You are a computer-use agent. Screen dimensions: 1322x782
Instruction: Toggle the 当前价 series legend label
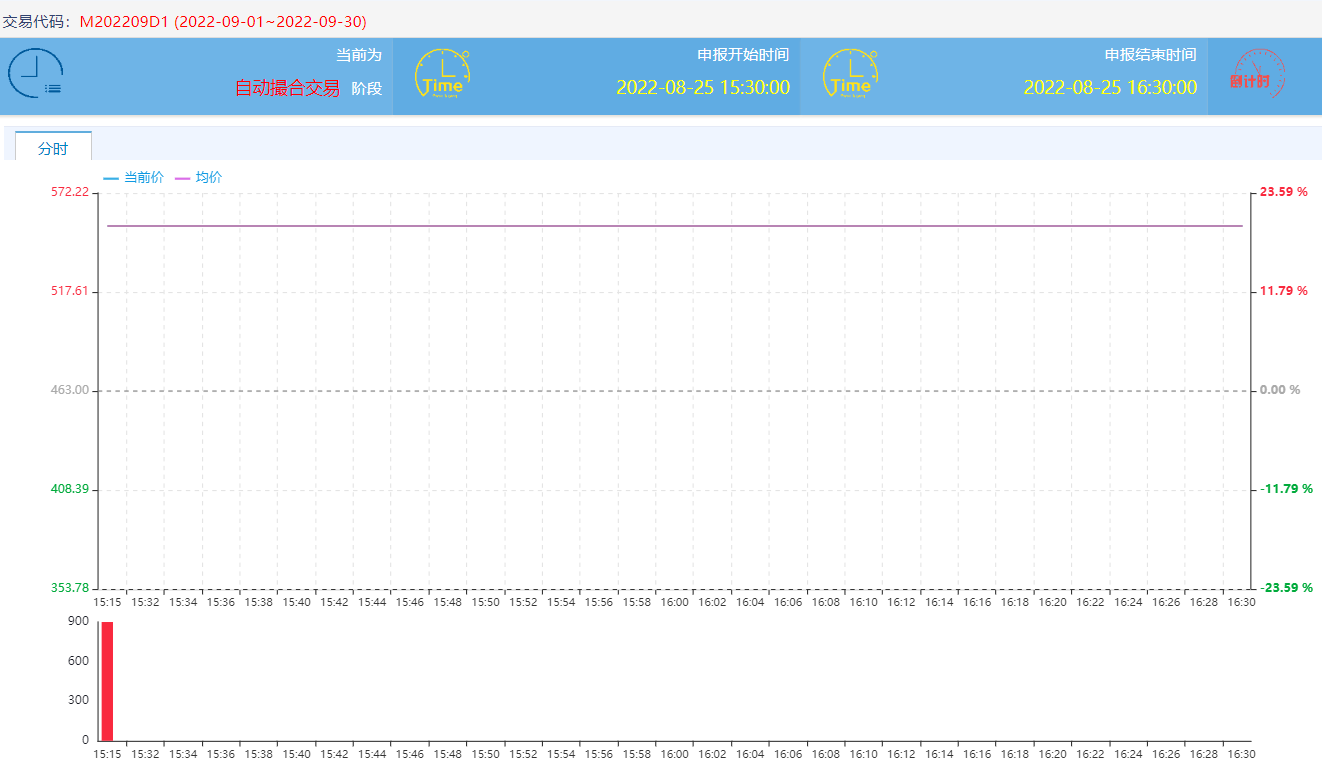click(x=144, y=178)
